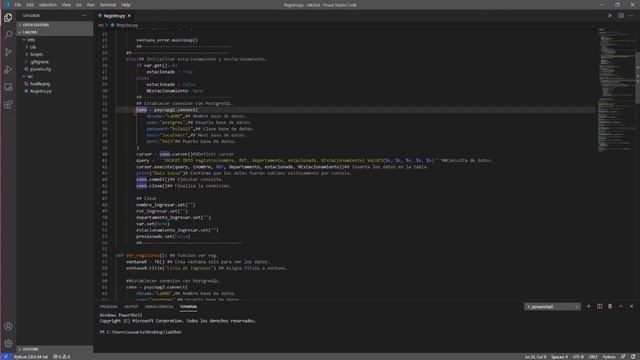Expand the Open Editors section

[55, 25]
